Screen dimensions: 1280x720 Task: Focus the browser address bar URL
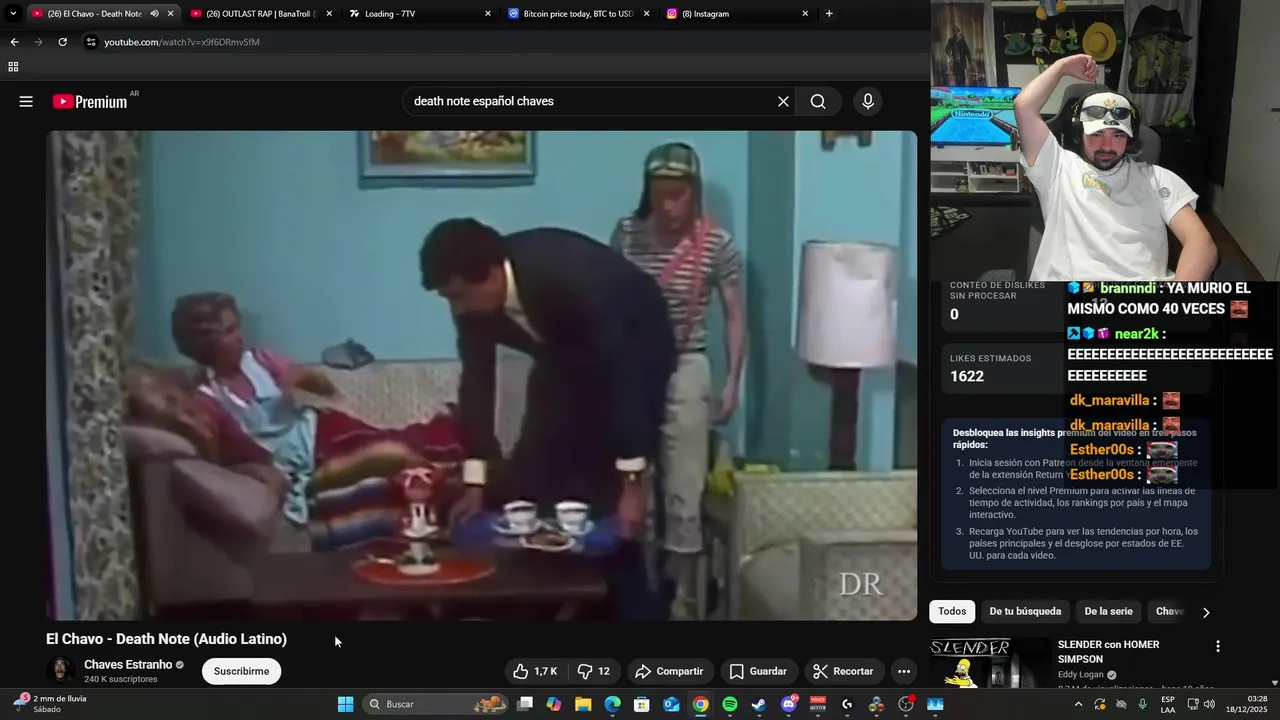182,42
